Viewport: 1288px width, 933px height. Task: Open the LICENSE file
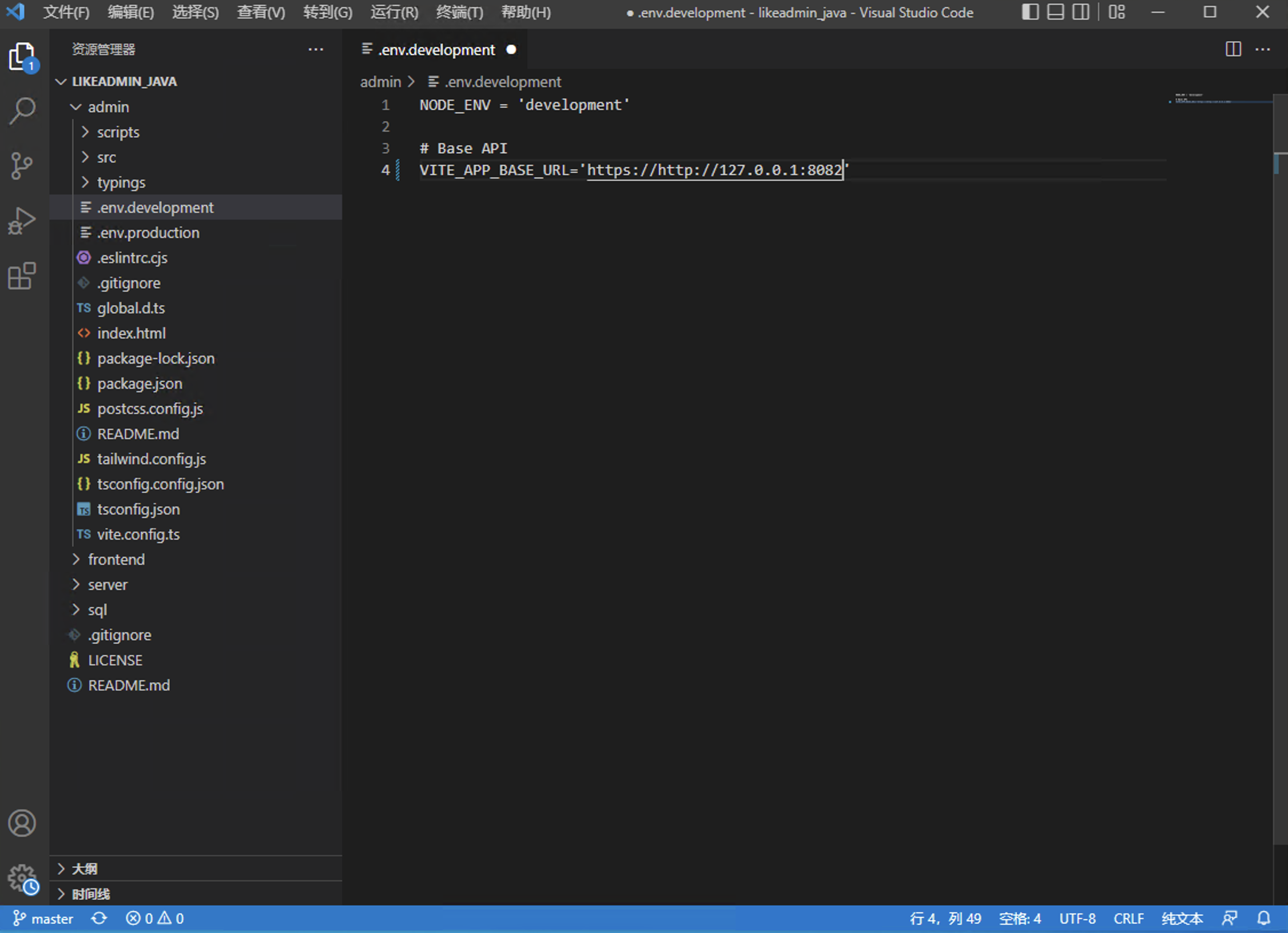[196, 660]
